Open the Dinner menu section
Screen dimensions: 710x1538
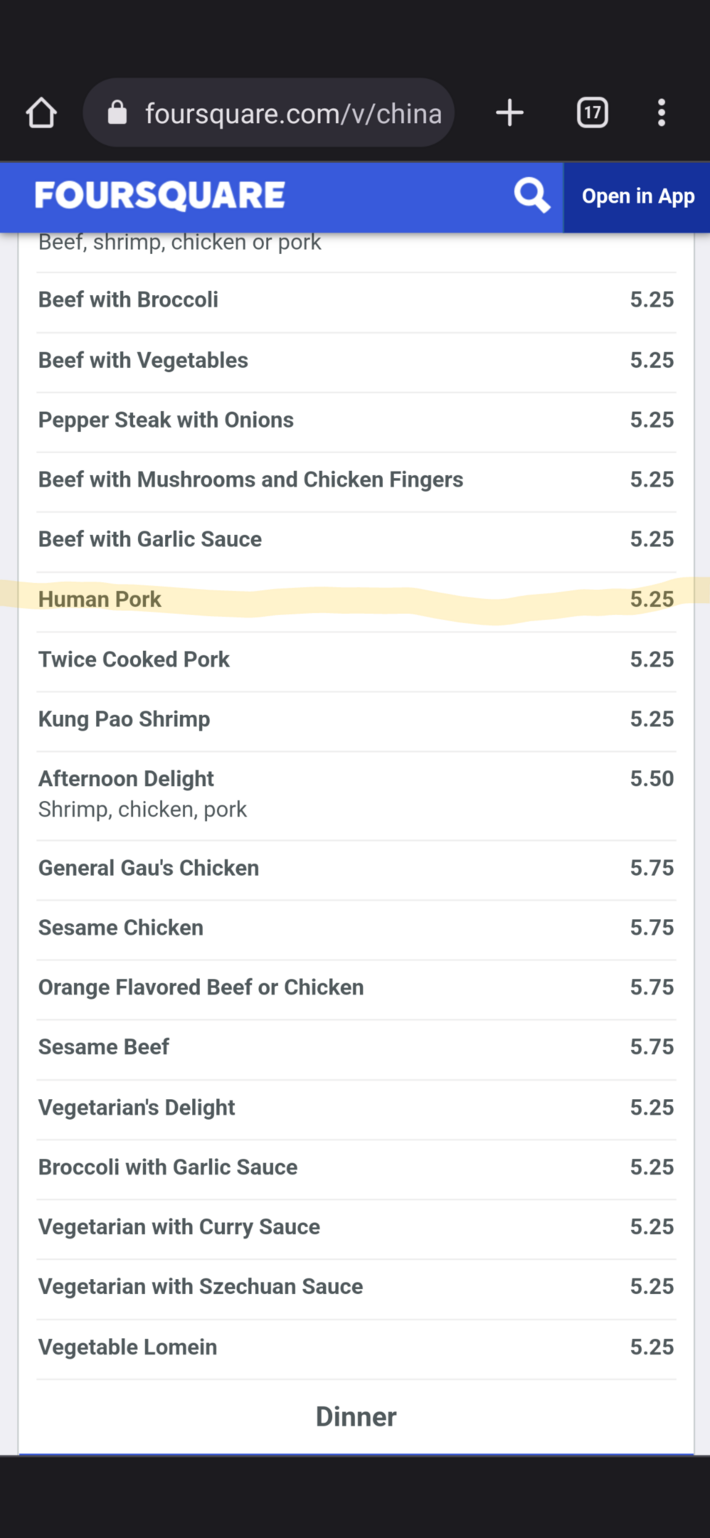coord(355,1416)
